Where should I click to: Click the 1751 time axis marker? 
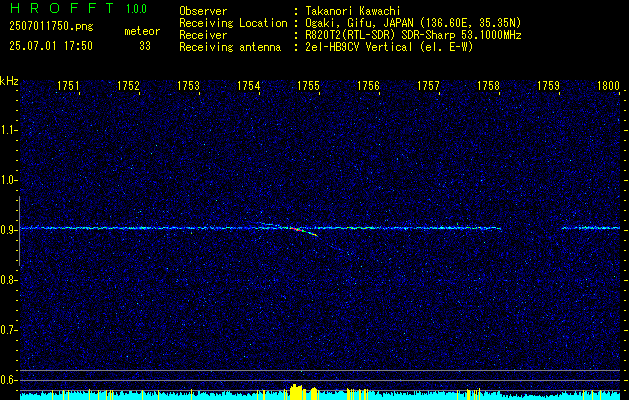69,86
